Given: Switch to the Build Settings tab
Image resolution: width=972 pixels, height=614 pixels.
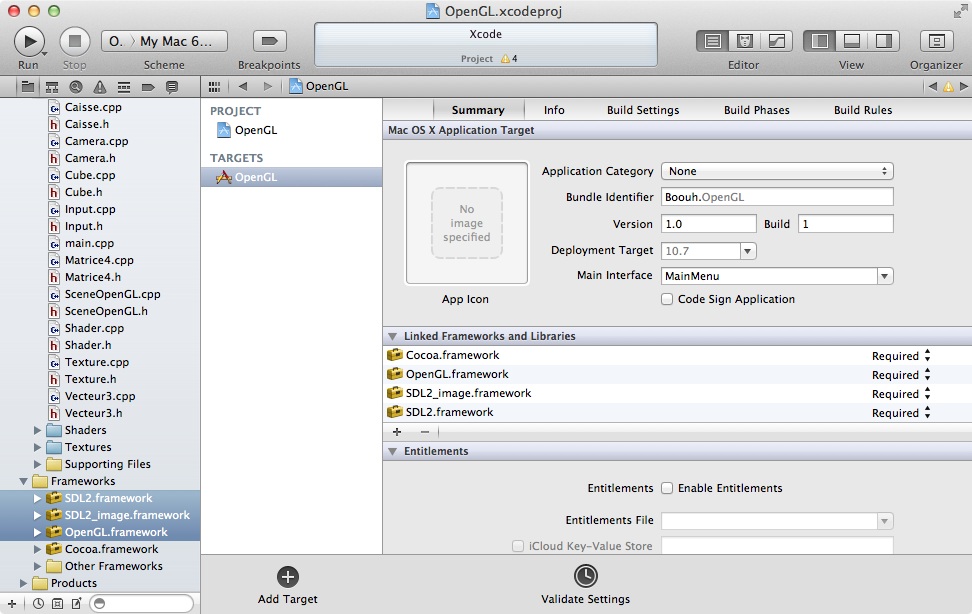Looking at the screenshot, I should pos(642,110).
